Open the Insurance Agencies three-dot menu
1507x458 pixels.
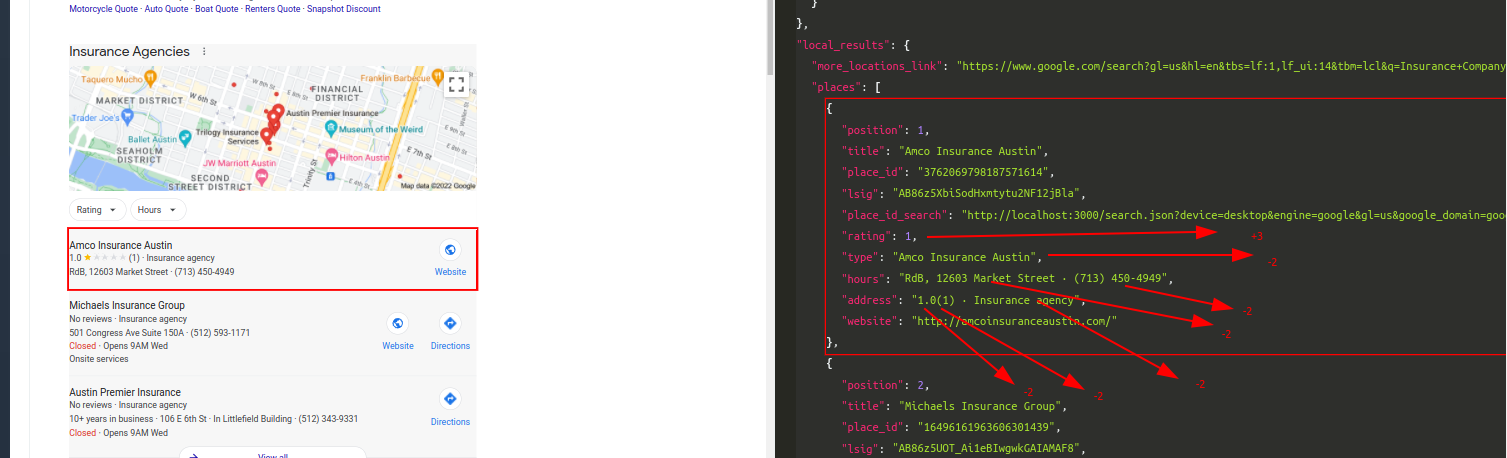point(204,52)
